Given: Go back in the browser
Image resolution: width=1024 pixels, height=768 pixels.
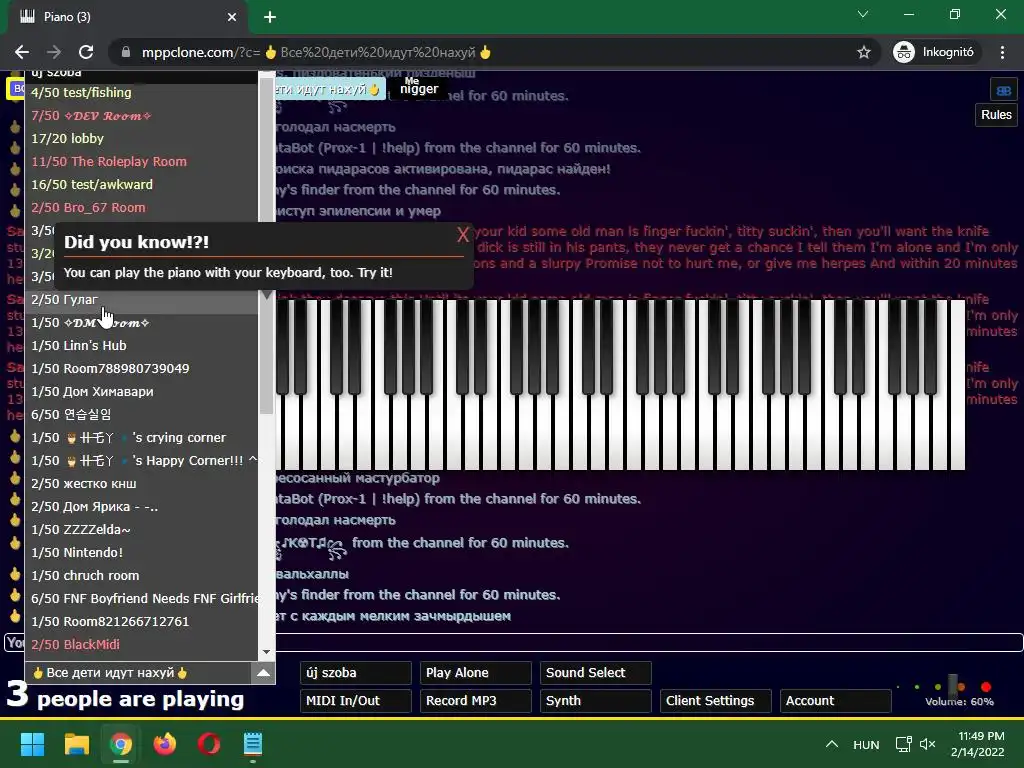Looking at the screenshot, I should click(22, 52).
